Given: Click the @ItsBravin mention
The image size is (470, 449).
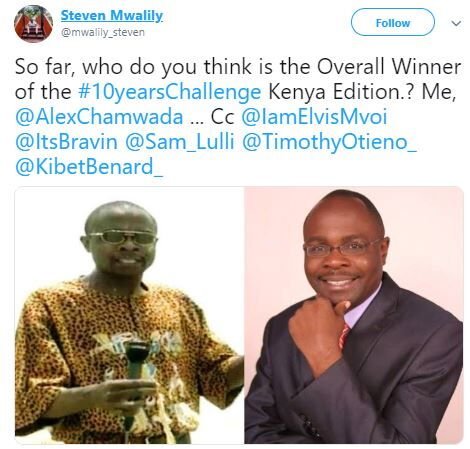Looking at the screenshot, I should 66,142.
